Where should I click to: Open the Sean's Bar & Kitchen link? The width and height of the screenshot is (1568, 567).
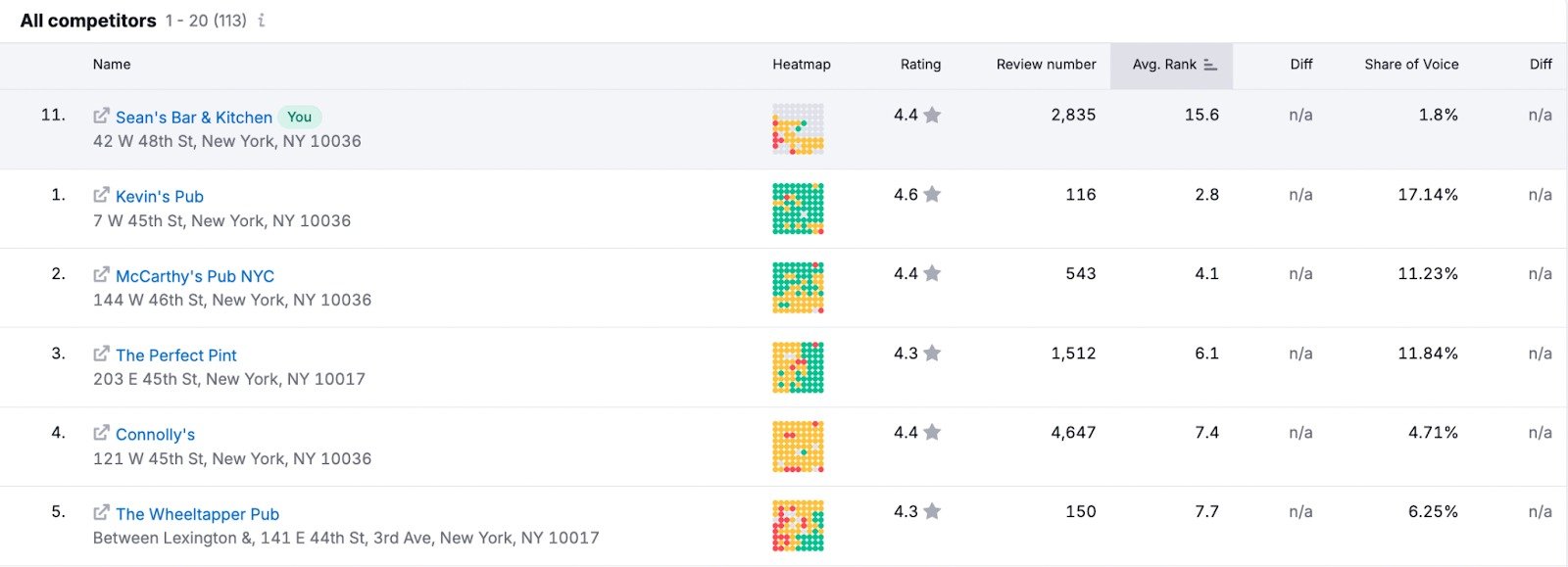(x=193, y=117)
